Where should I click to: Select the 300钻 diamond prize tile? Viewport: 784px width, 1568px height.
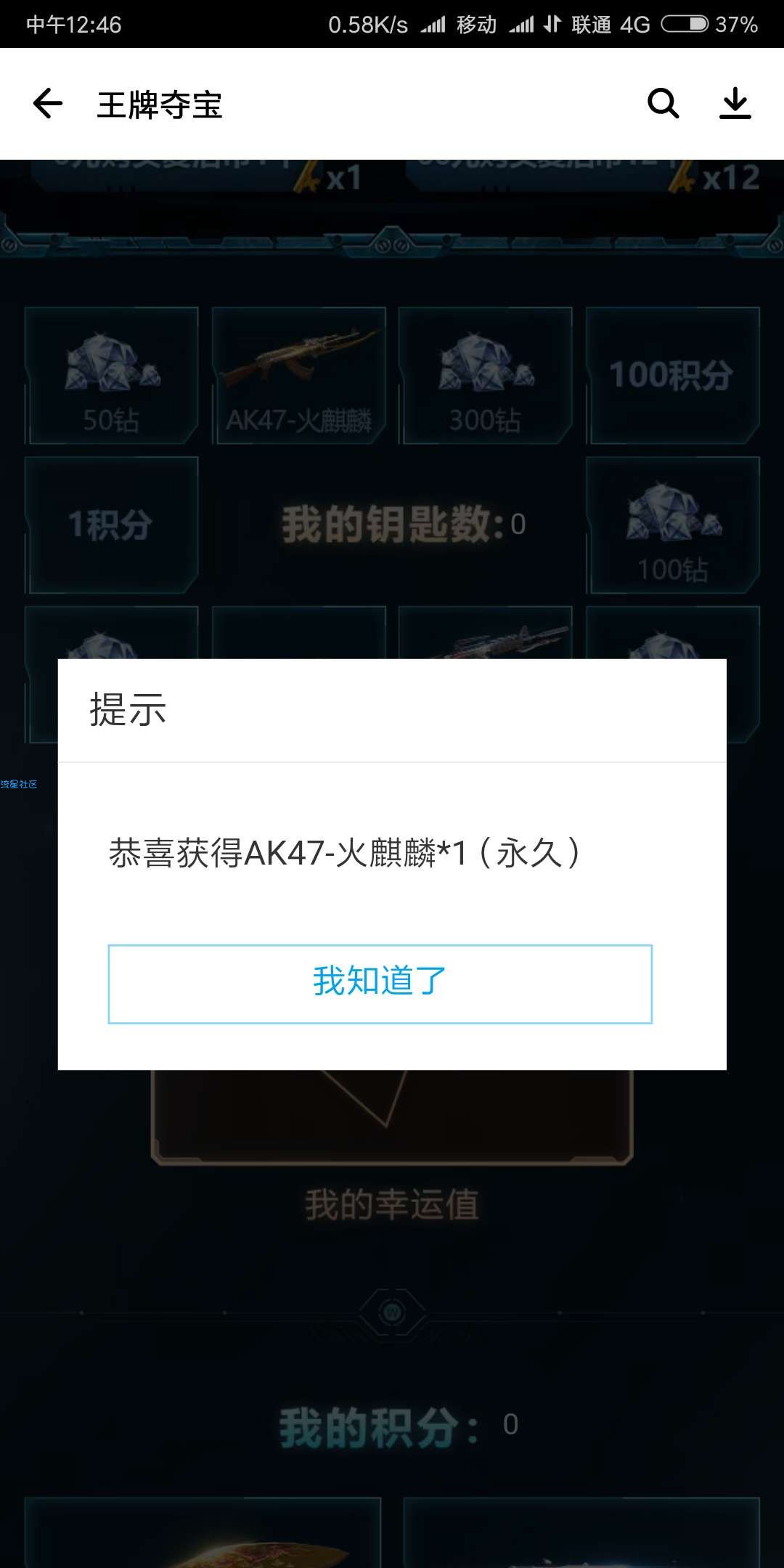[x=485, y=375]
